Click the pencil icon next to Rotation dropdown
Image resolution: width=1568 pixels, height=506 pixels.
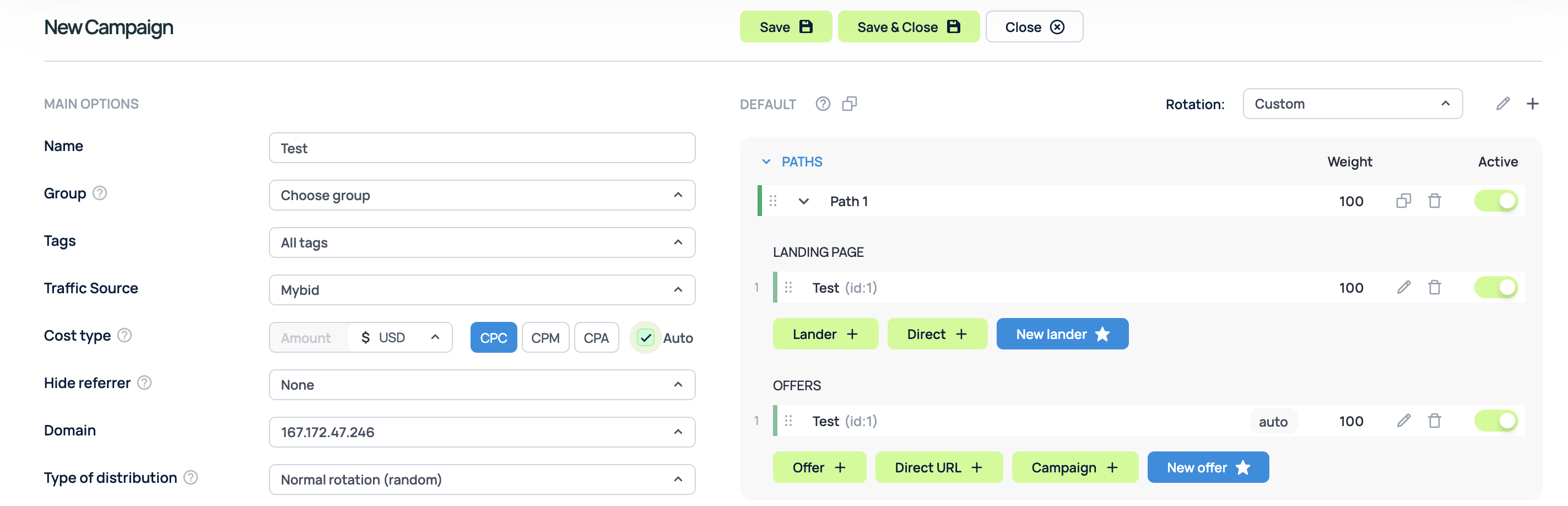pos(1502,104)
